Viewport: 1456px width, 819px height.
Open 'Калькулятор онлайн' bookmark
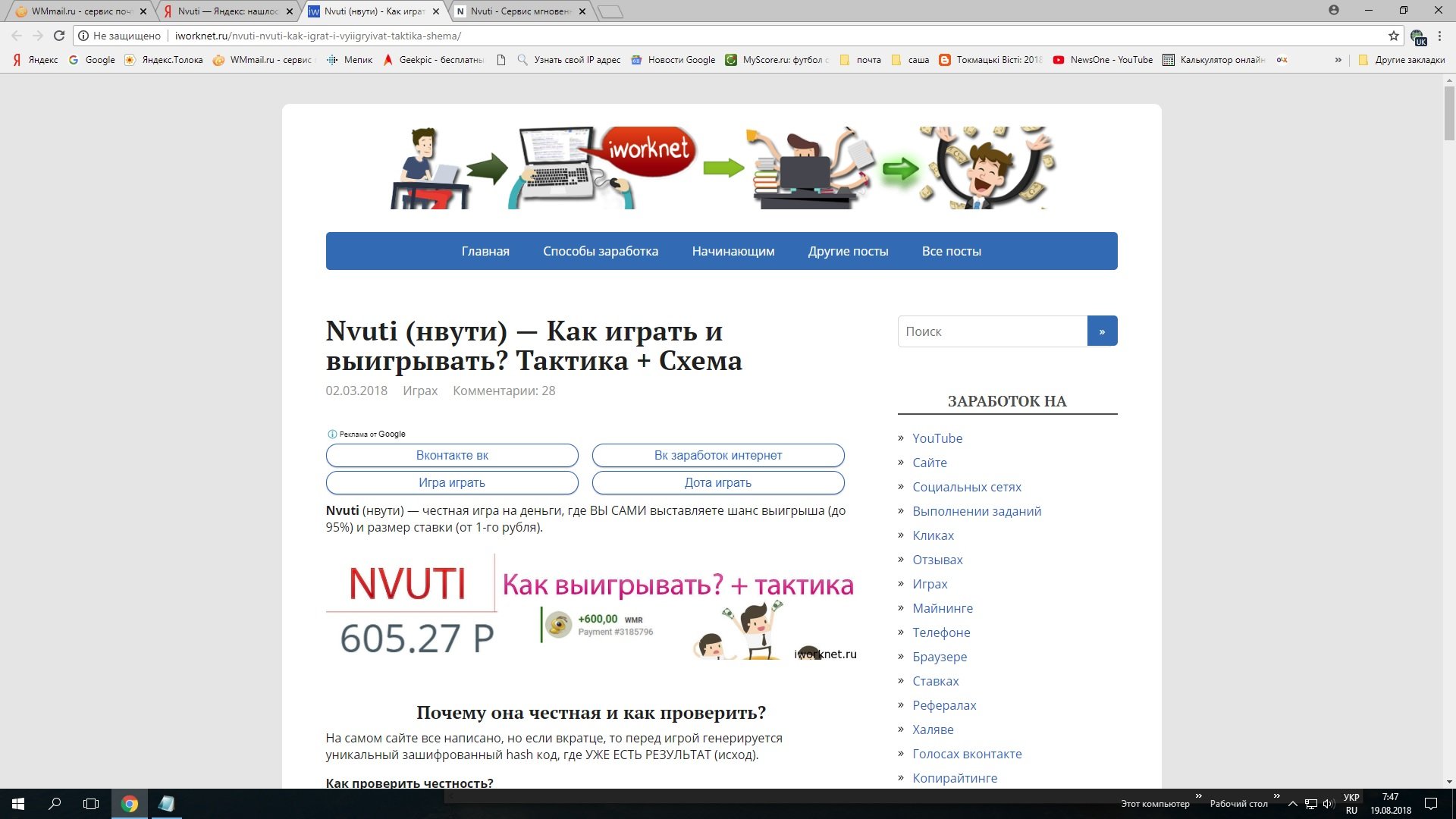pos(1214,60)
